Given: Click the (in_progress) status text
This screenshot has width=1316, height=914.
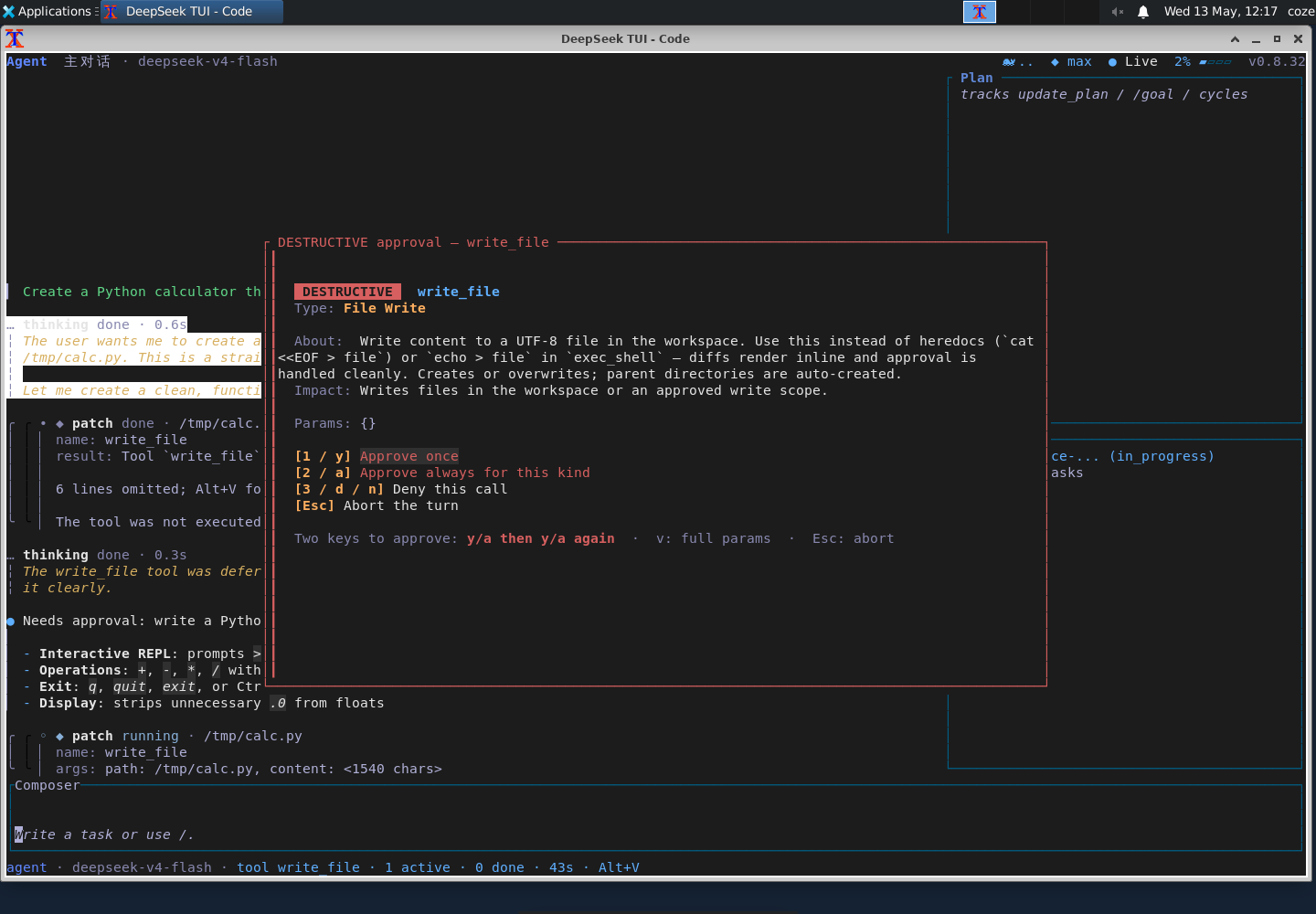Looking at the screenshot, I should point(1162,456).
